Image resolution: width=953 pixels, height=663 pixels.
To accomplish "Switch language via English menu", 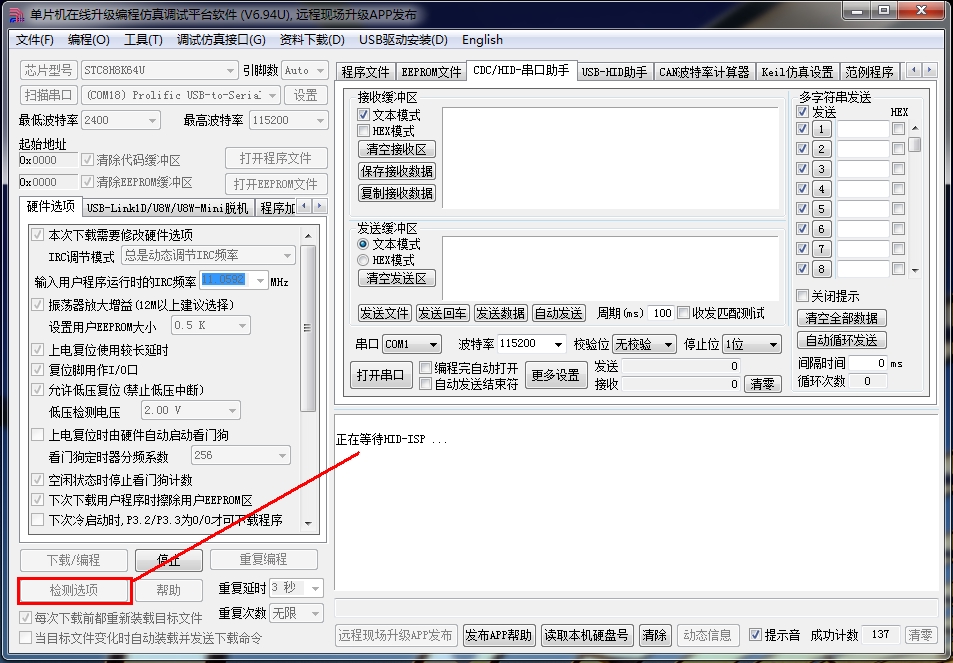I will [482, 40].
